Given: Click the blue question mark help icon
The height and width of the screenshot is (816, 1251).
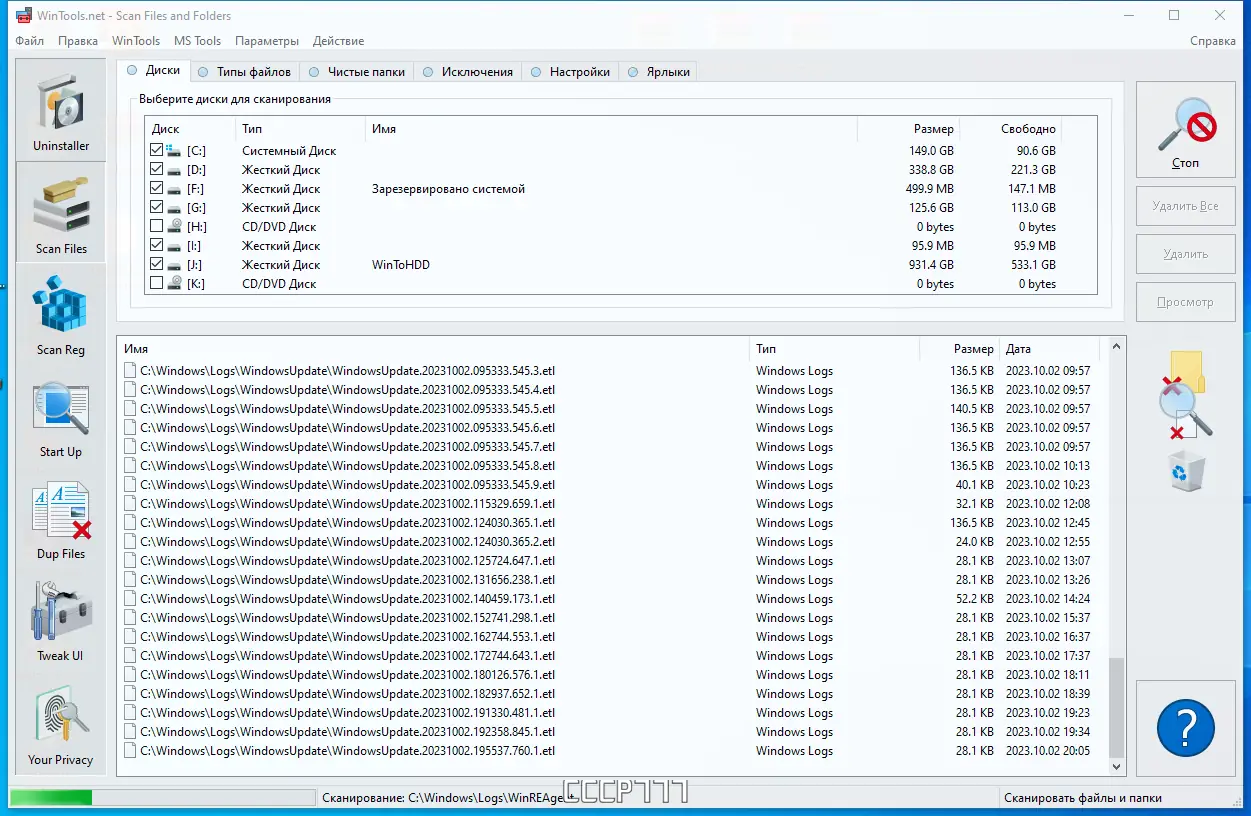Looking at the screenshot, I should click(1185, 729).
